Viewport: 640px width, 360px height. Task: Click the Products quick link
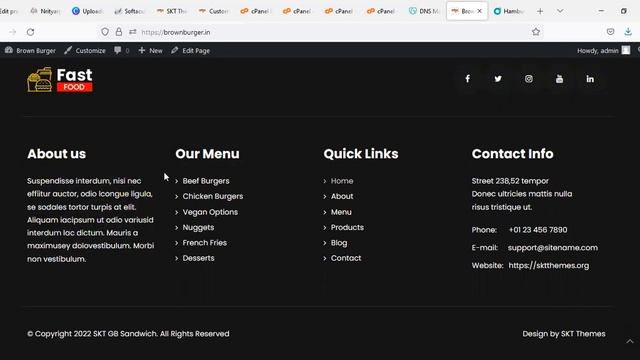point(347,227)
